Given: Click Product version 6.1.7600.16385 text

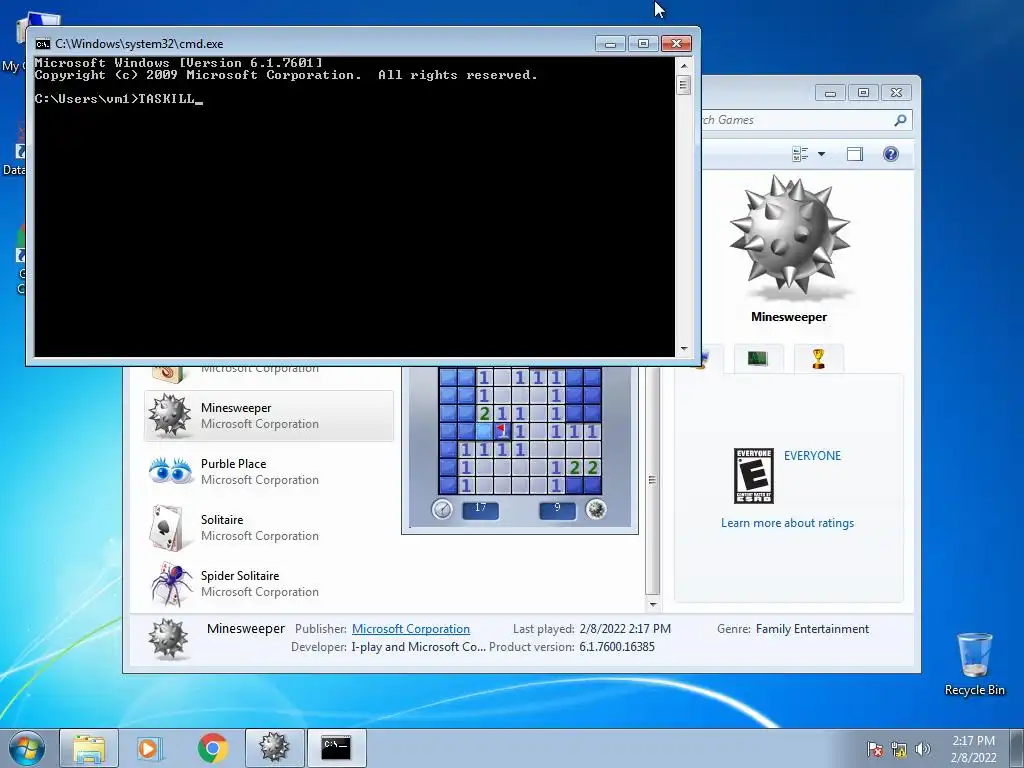Looking at the screenshot, I should click(616, 647).
